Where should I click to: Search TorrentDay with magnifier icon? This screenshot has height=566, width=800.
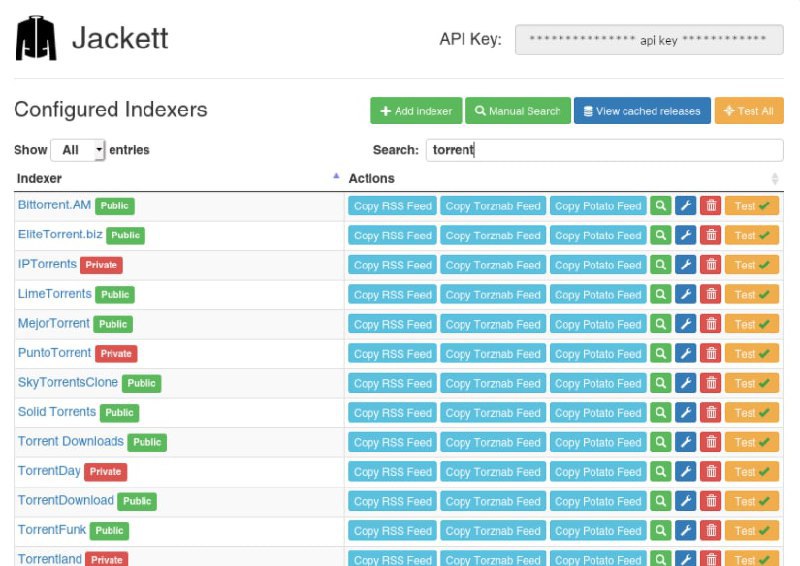point(660,472)
